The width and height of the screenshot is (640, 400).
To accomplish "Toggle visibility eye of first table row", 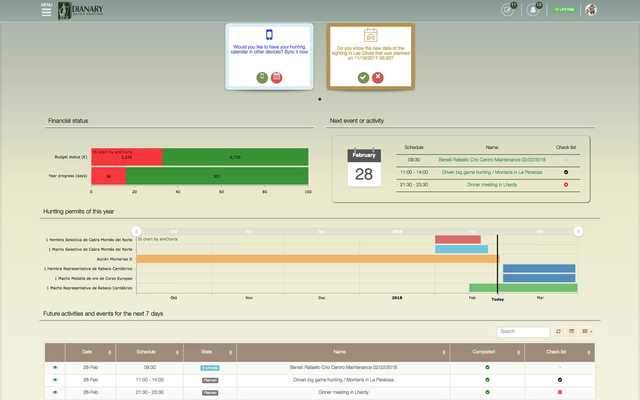I will [x=55, y=367].
